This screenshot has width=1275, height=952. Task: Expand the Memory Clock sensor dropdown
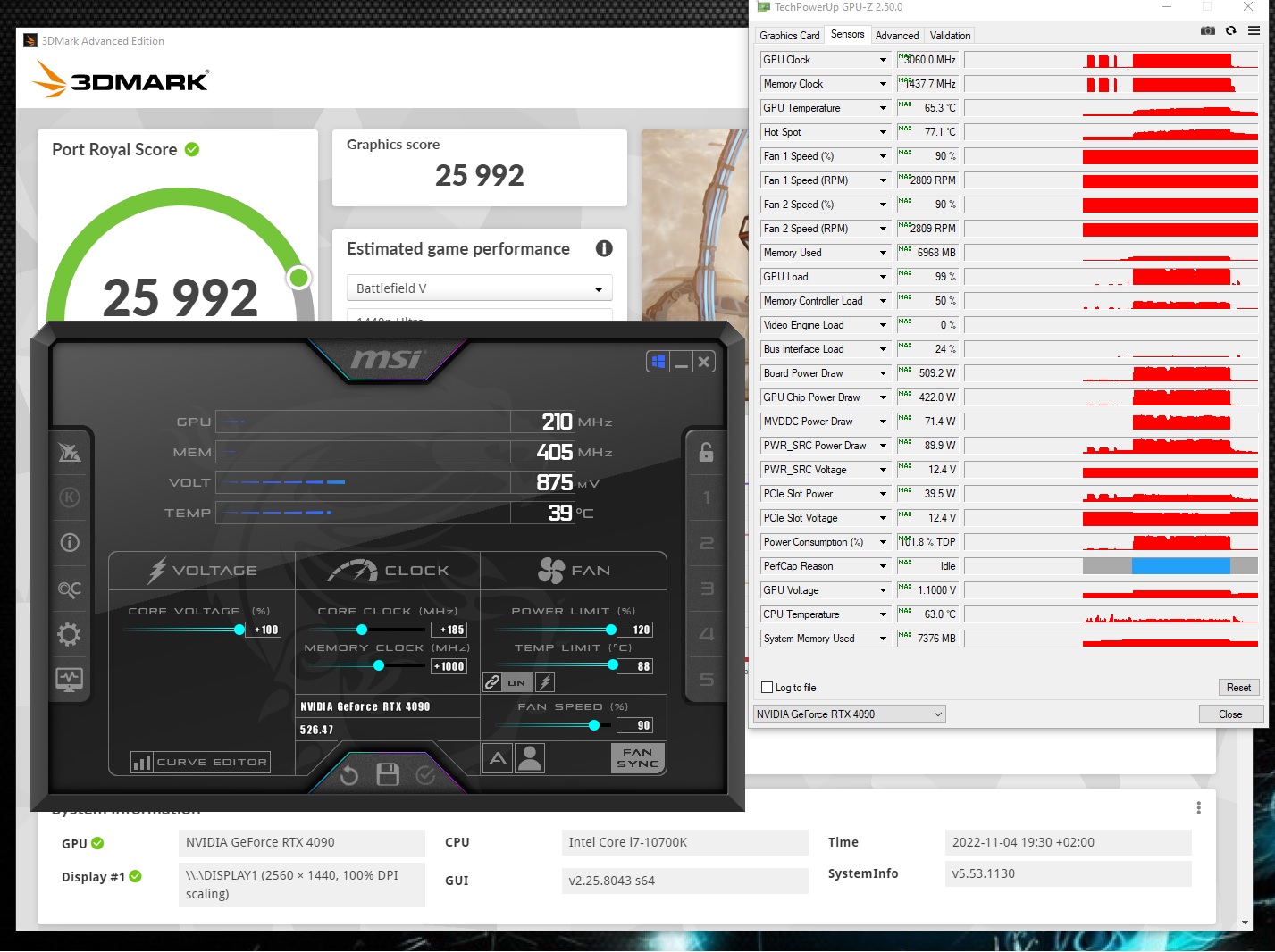(x=883, y=84)
